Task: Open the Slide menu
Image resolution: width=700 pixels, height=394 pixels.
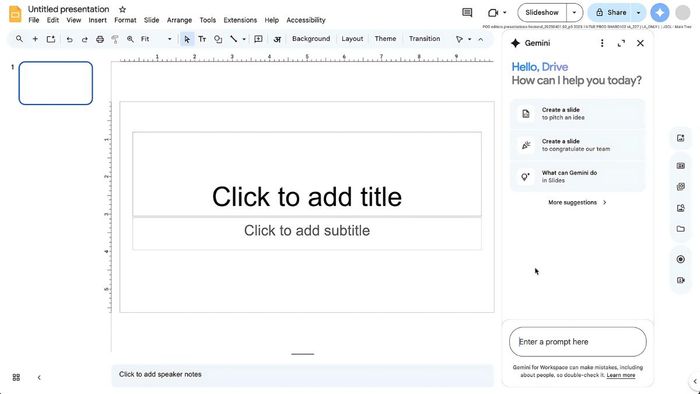Action: 151,20
